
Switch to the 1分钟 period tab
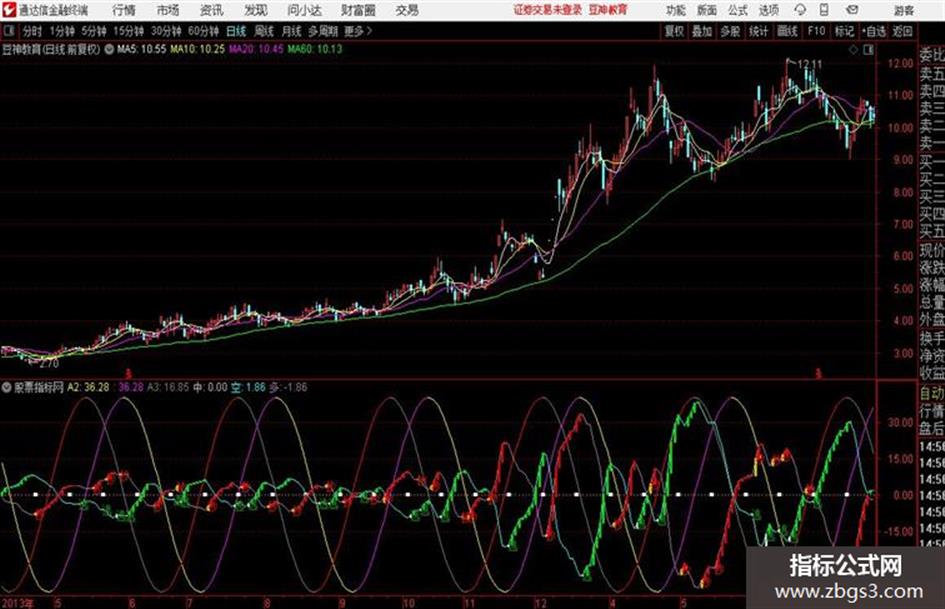pos(61,31)
